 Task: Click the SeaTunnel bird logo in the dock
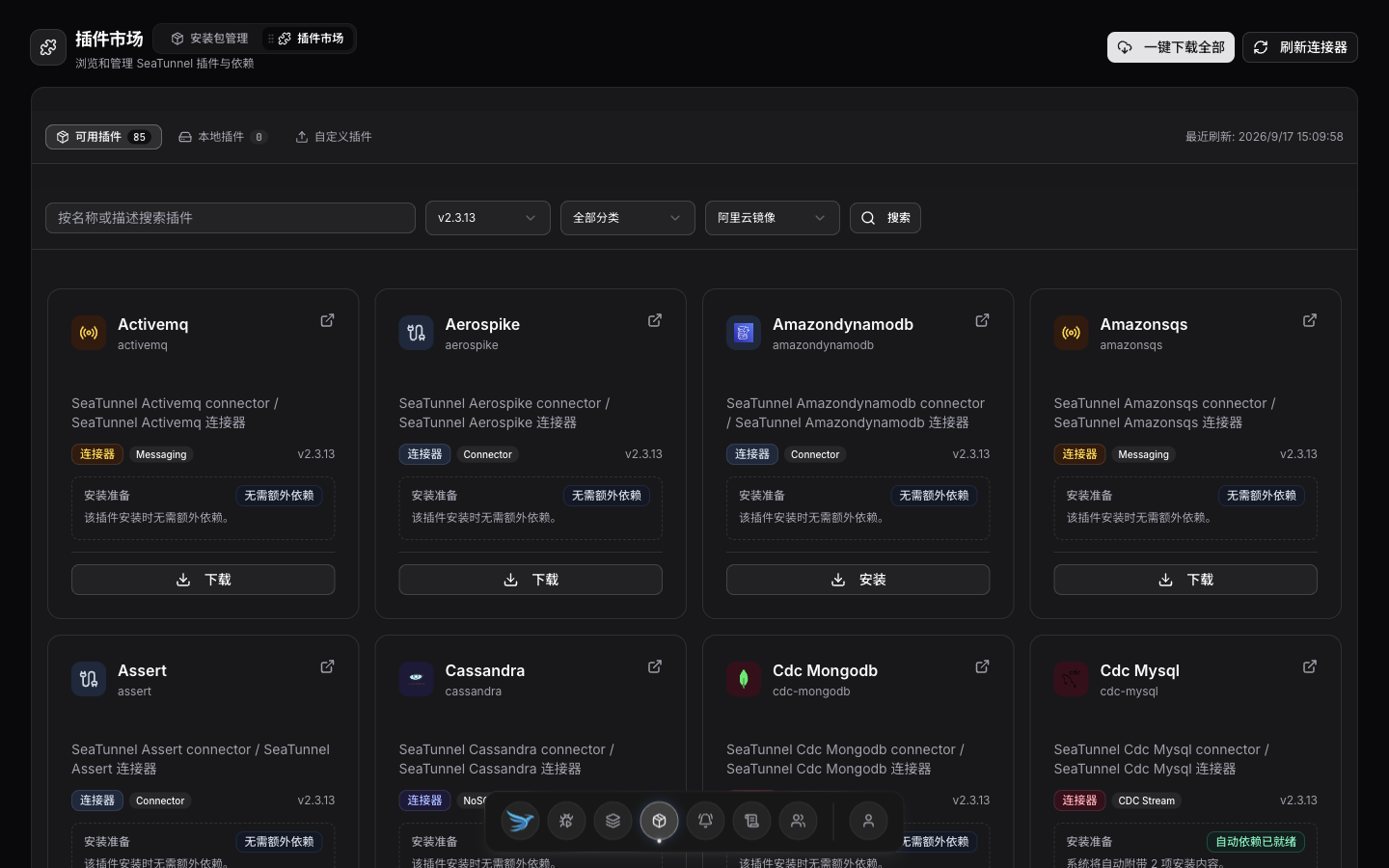click(521, 821)
